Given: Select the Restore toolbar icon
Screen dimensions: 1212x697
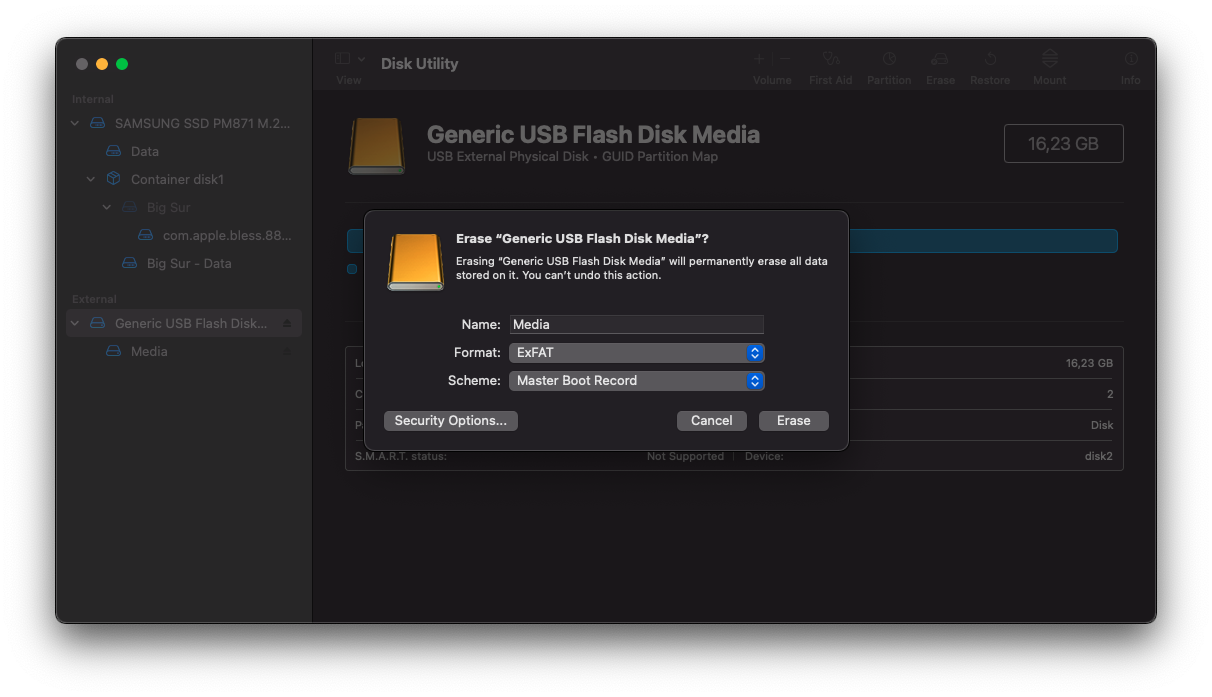Looking at the screenshot, I should (989, 60).
